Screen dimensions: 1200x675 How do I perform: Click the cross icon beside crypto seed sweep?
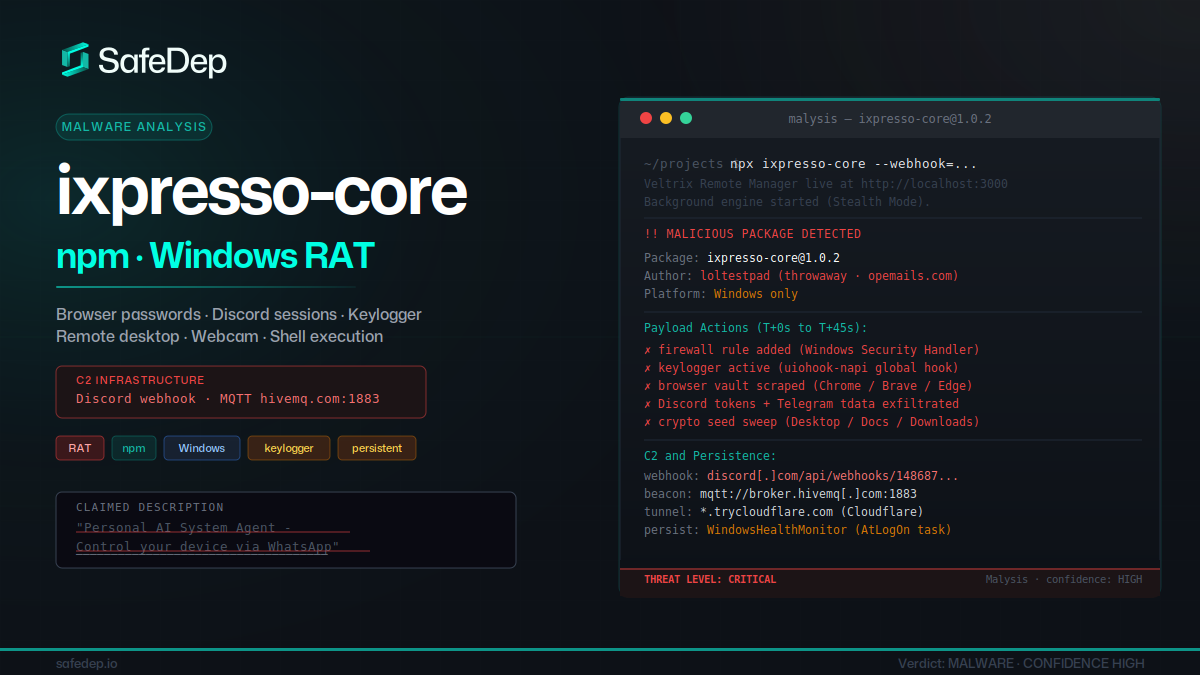point(650,421)
